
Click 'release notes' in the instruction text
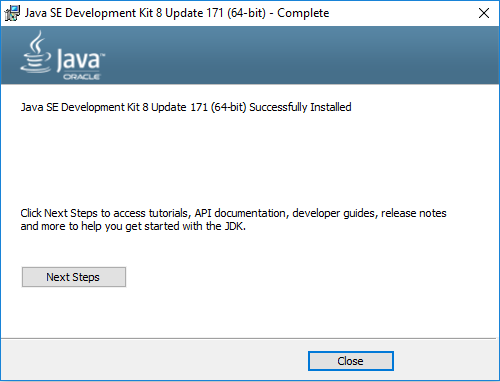coord(414,213)
